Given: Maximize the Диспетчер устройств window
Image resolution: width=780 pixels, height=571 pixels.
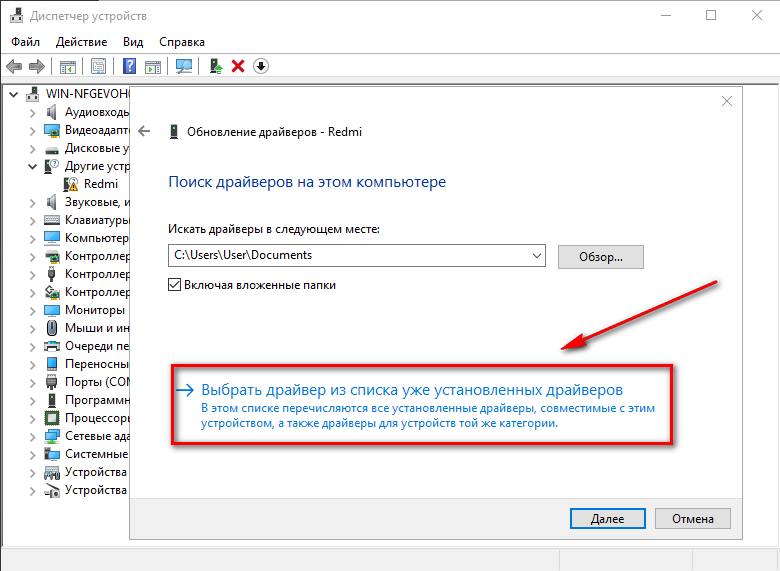Looking at the screenshot, I should 711,15.
